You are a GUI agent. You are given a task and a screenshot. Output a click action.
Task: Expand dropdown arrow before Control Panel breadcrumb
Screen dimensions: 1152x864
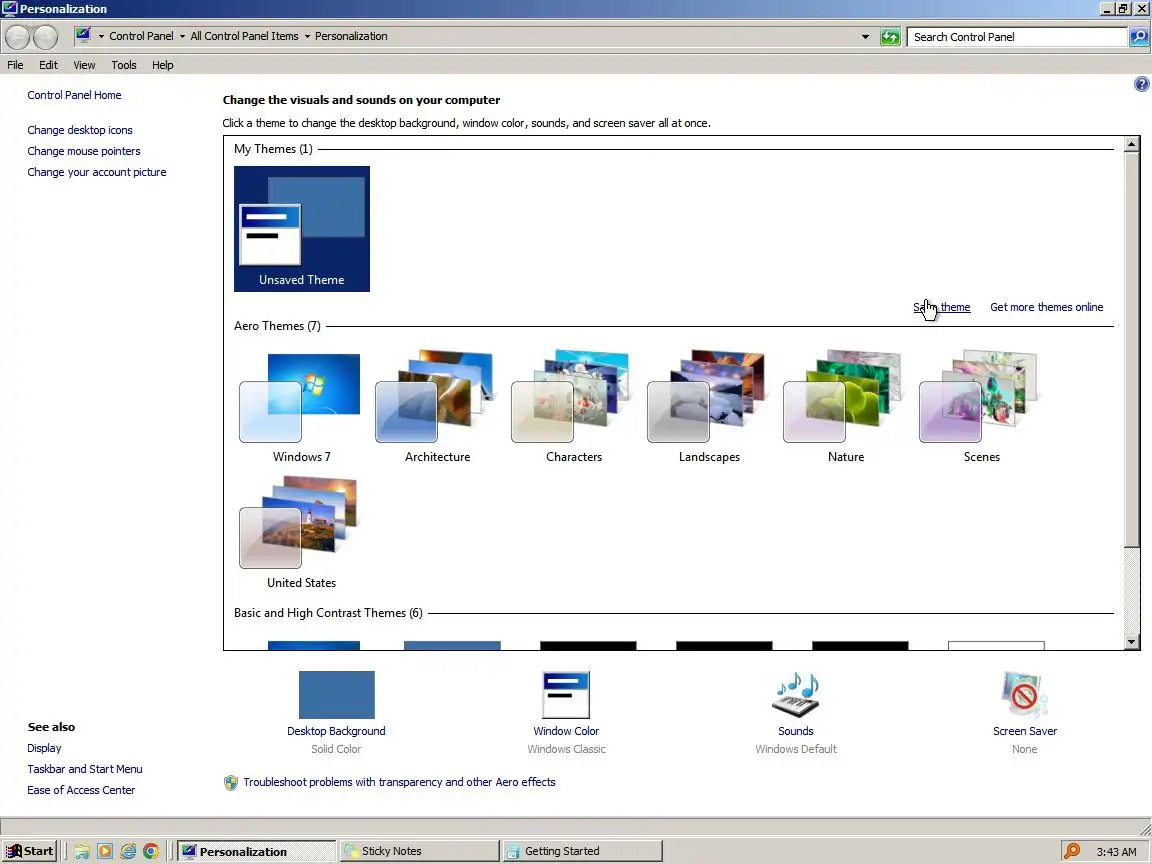coord(101,37)
